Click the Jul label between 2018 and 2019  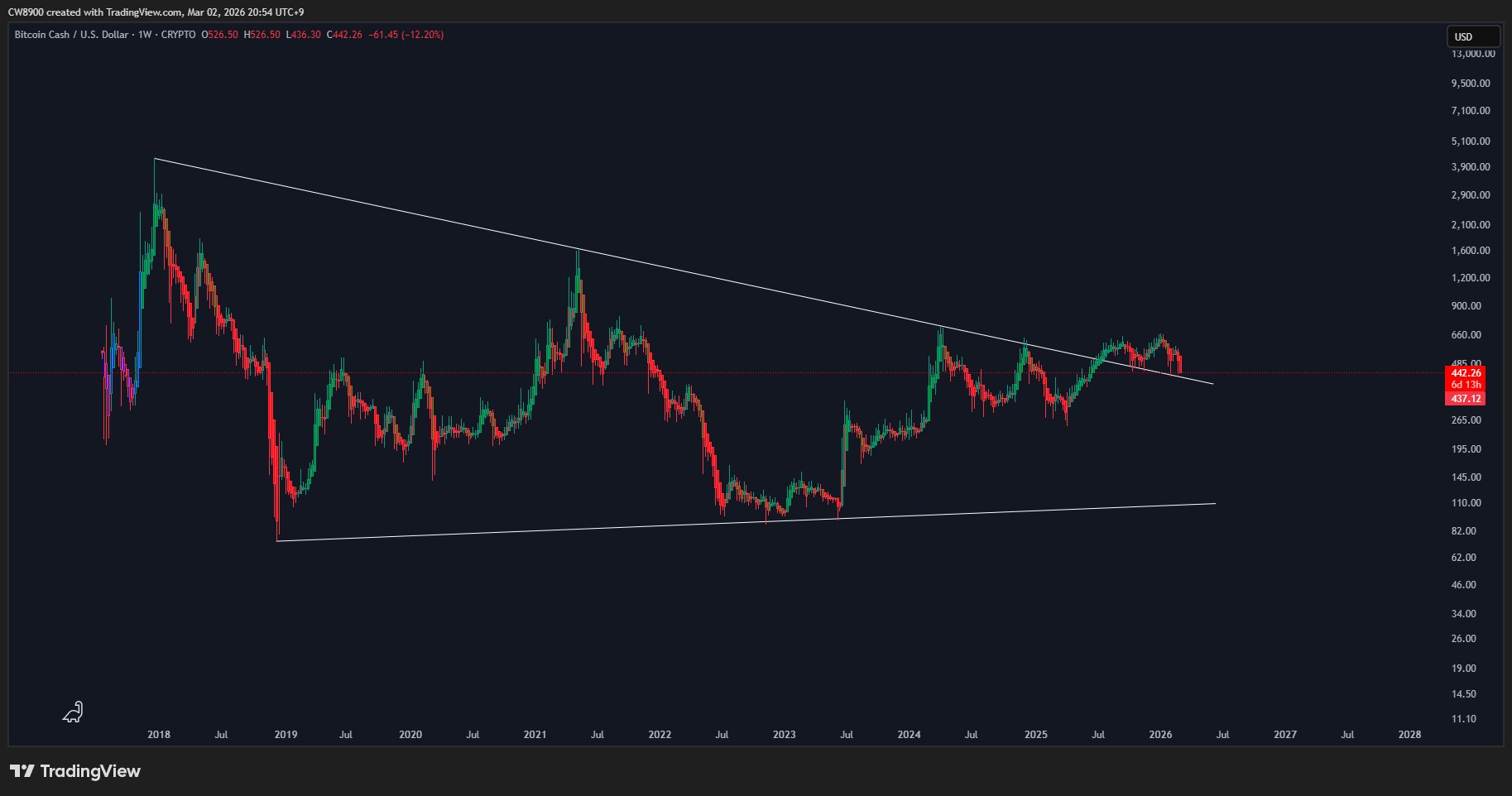coord(221,735)
